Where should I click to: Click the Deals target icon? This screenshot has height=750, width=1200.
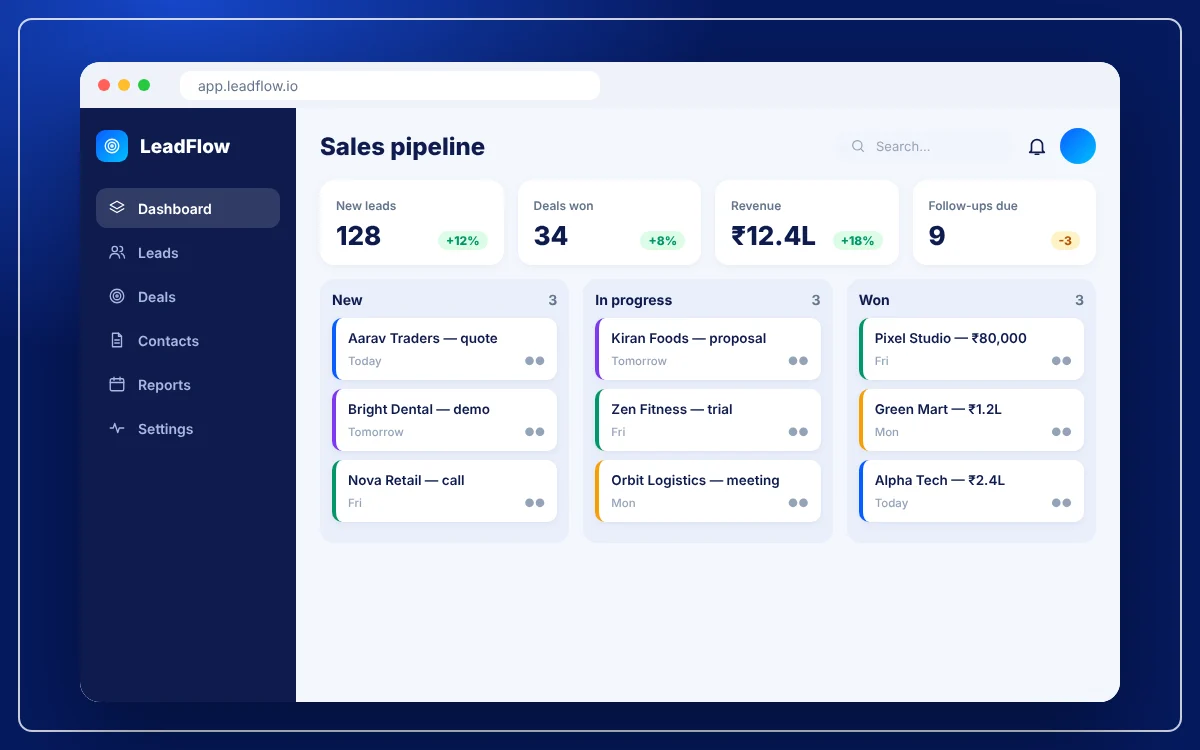click(x=117, y=296)
